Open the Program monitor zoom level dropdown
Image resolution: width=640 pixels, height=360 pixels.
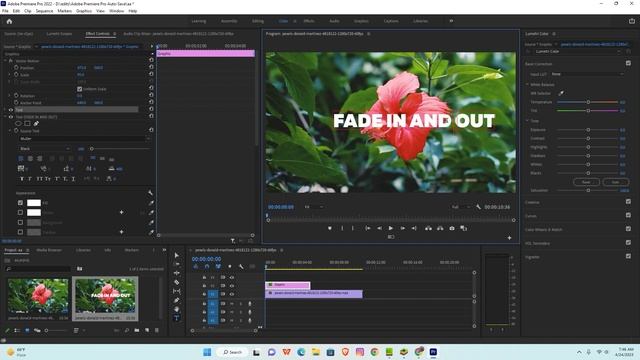pyautogui.click(x=314, y=207)
